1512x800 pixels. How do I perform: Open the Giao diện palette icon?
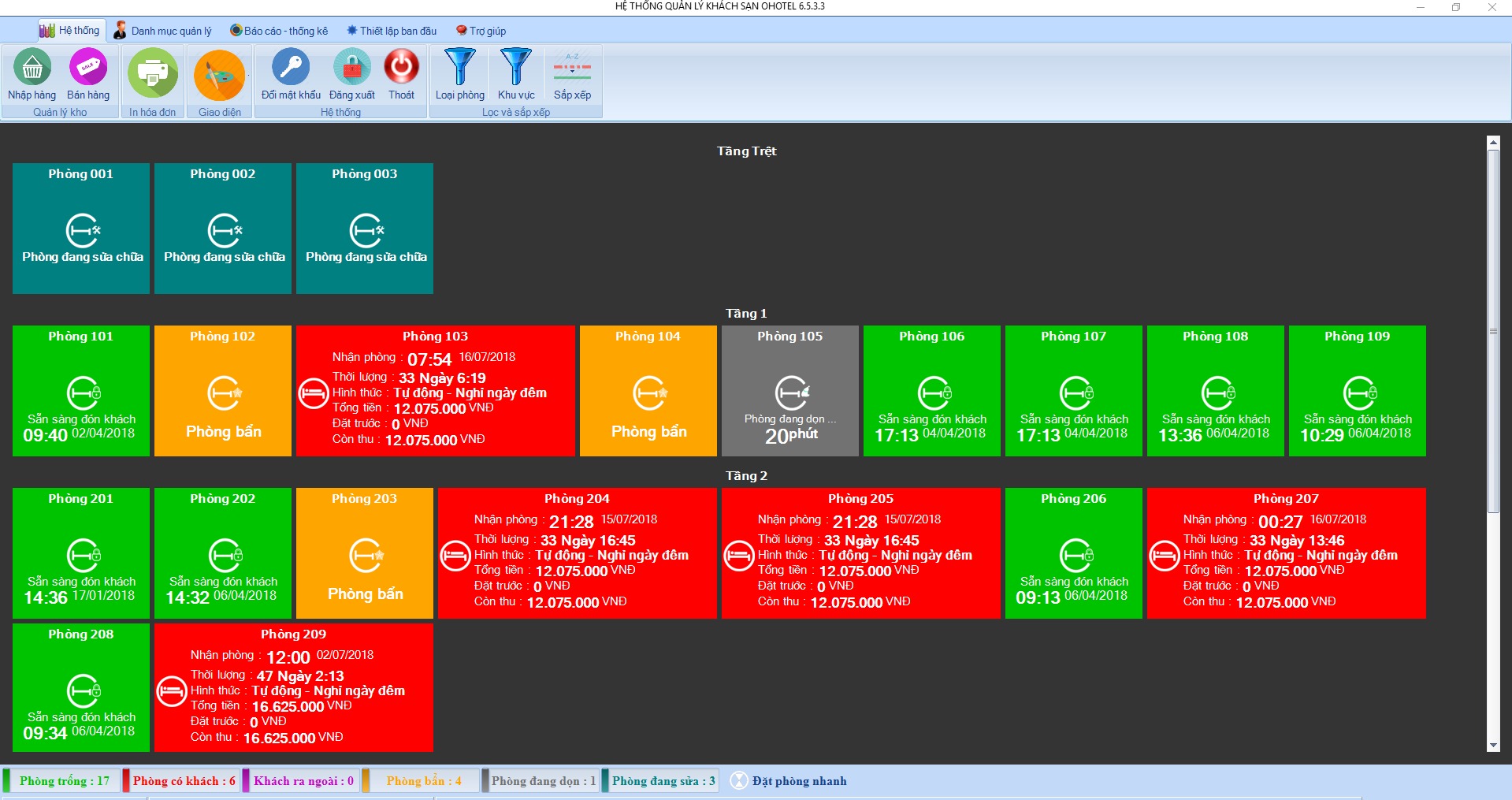point(220,75)
